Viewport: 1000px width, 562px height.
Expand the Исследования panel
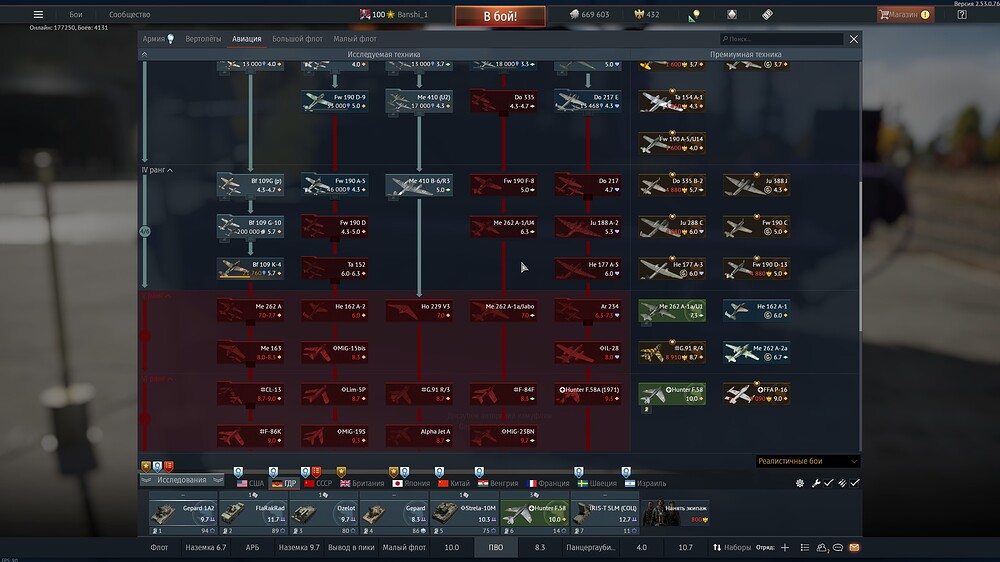182,480
